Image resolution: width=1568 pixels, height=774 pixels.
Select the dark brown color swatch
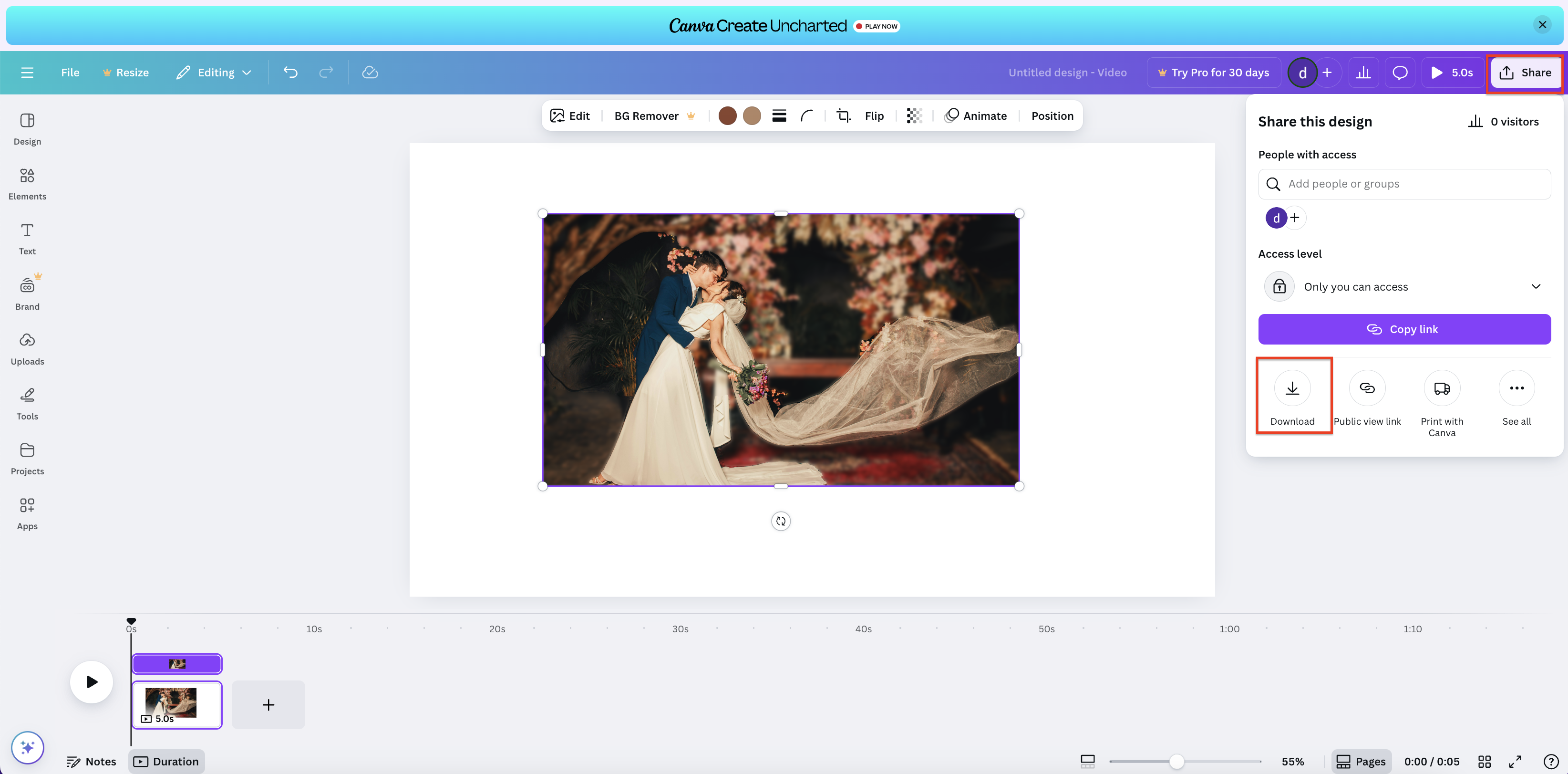pos(727,115)
